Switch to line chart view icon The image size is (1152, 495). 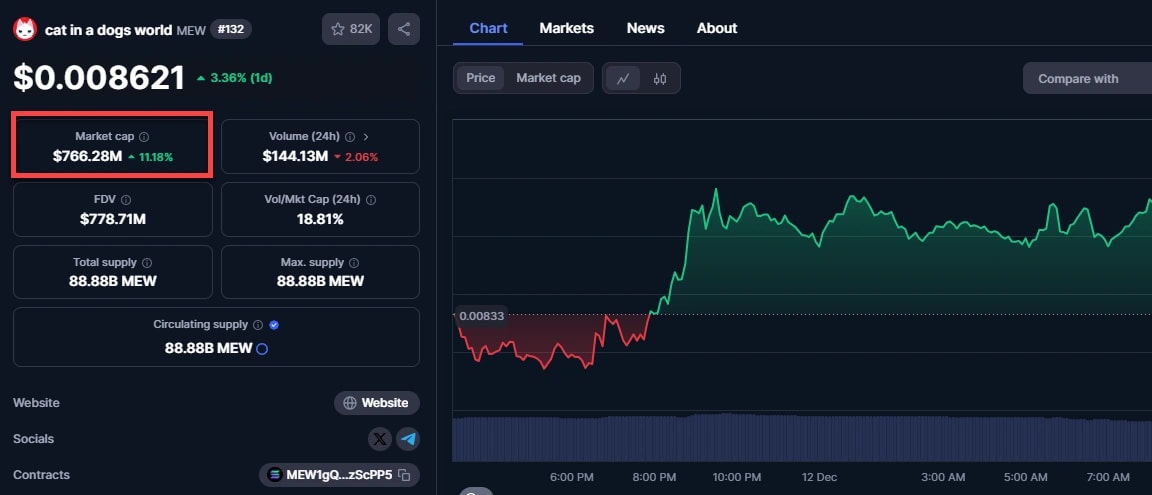coord(623,78)
